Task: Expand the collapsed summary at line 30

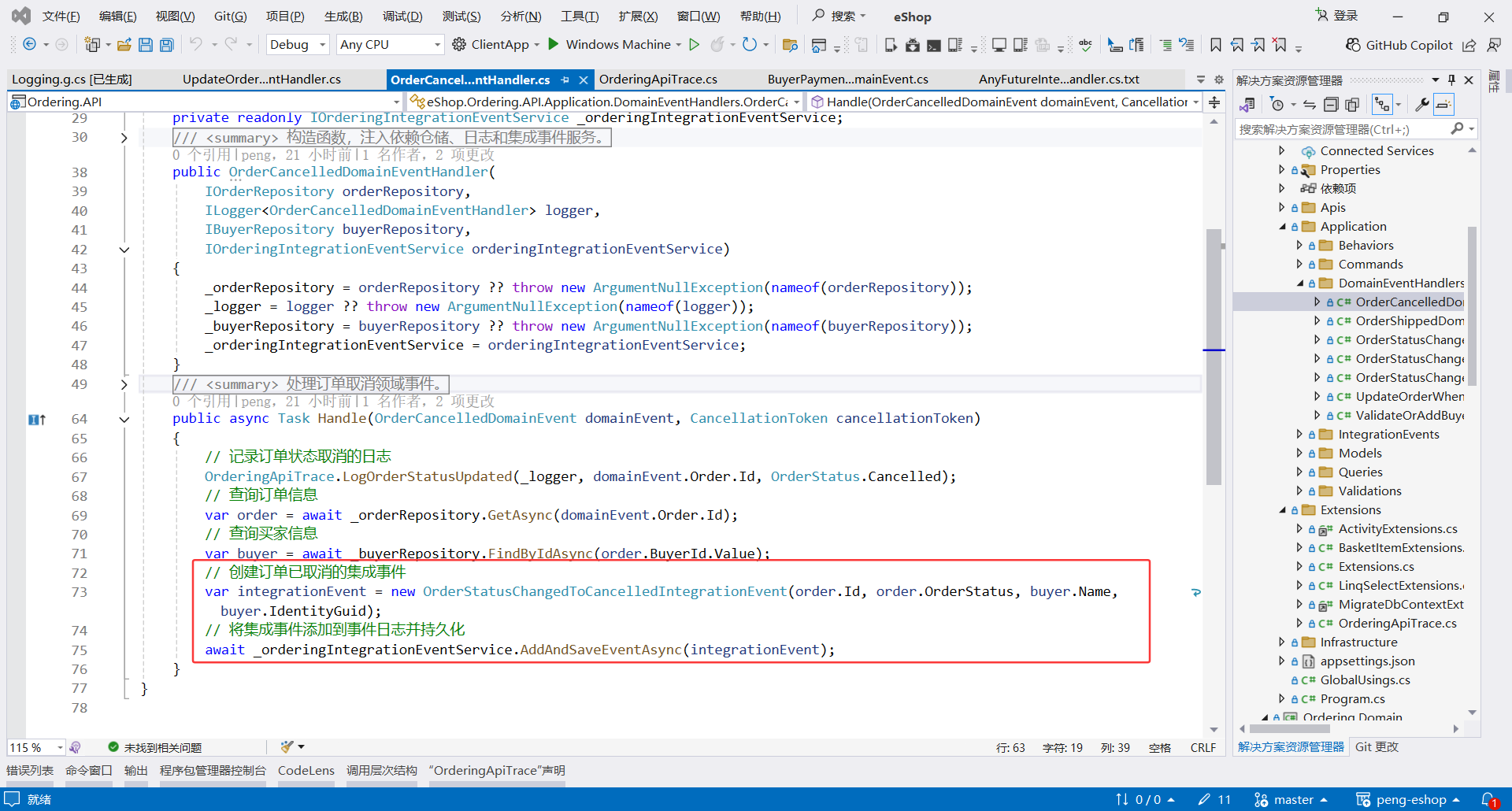Action: (124, 138)
